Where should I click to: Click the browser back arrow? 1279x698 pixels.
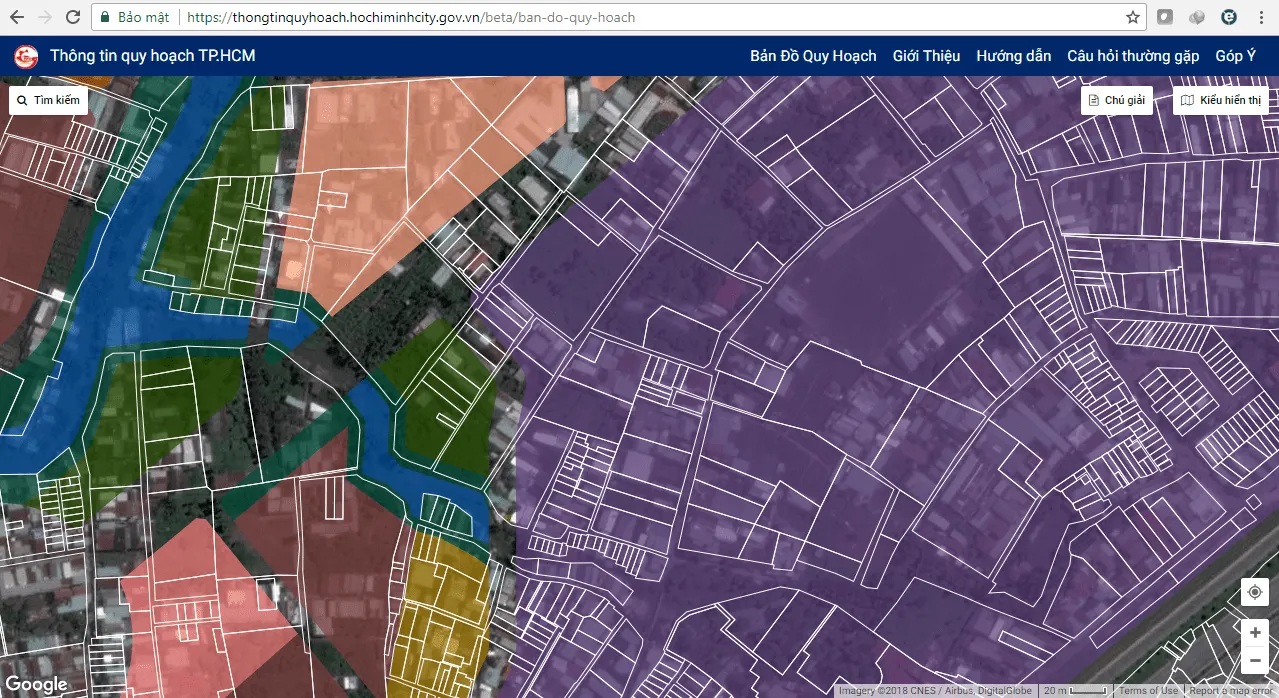(x=15, y=16)
